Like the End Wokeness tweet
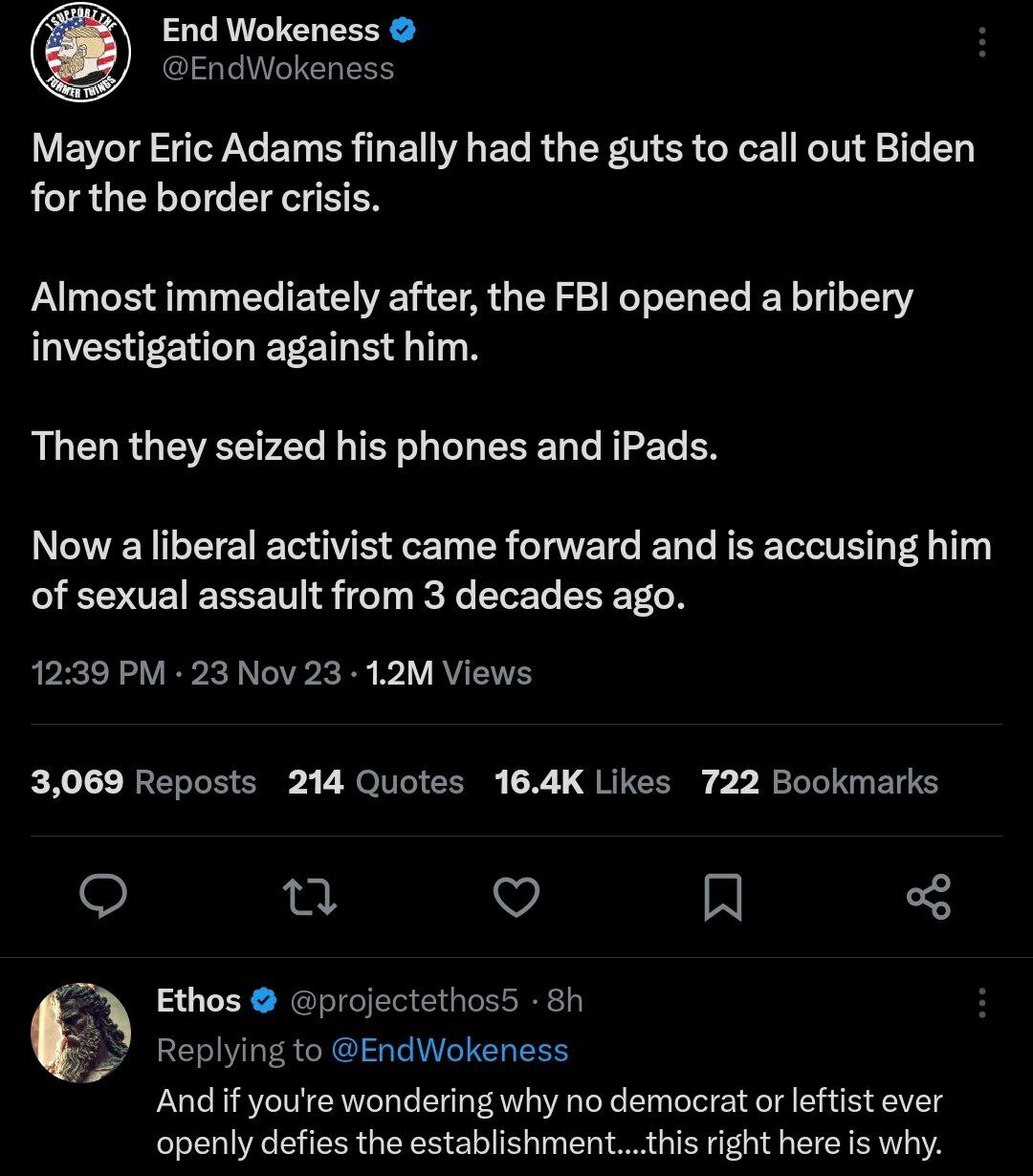Viewport: 1033px width, 1176px height. point(516,897)
